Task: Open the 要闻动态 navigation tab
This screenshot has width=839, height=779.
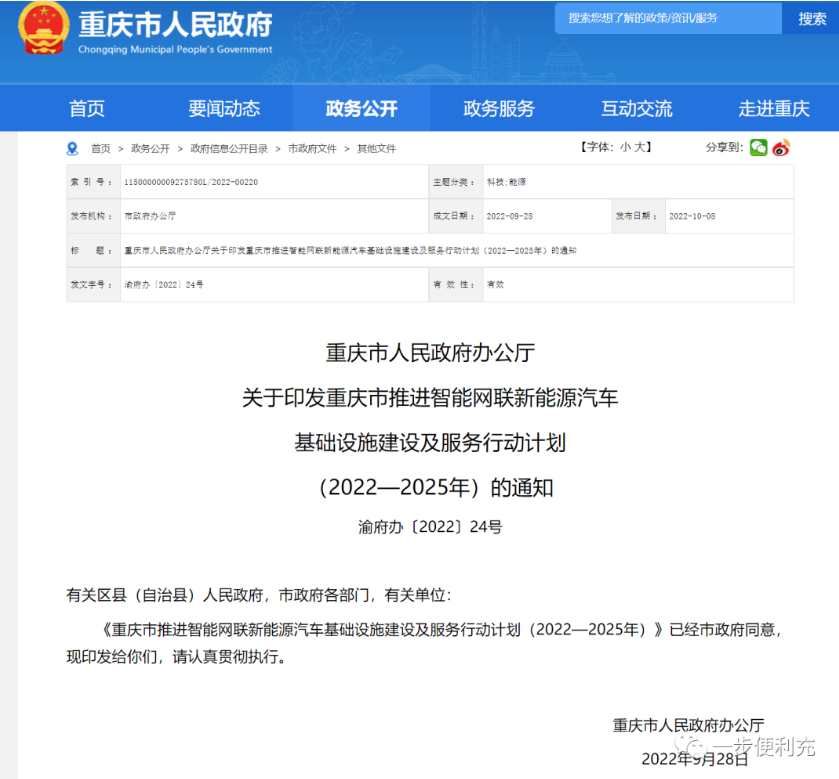Action: pyautogui.click(x=224, y=109)
